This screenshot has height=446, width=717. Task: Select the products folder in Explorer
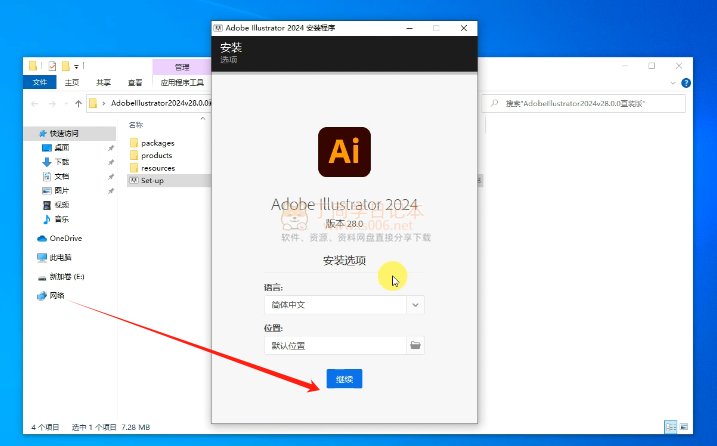point(156,156)
